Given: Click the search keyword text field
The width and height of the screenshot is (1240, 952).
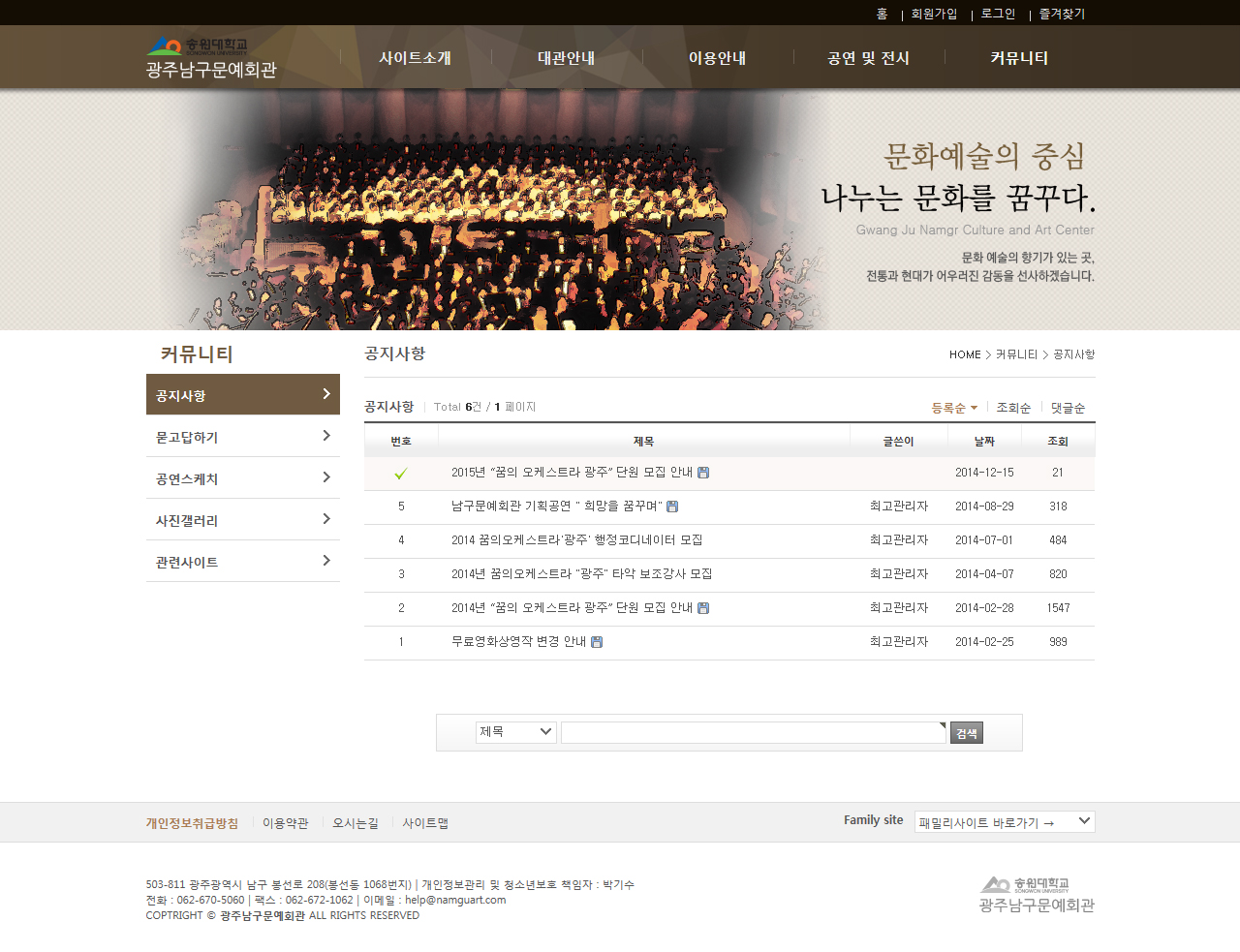Looking at the screenshot, I should [753, 733].
